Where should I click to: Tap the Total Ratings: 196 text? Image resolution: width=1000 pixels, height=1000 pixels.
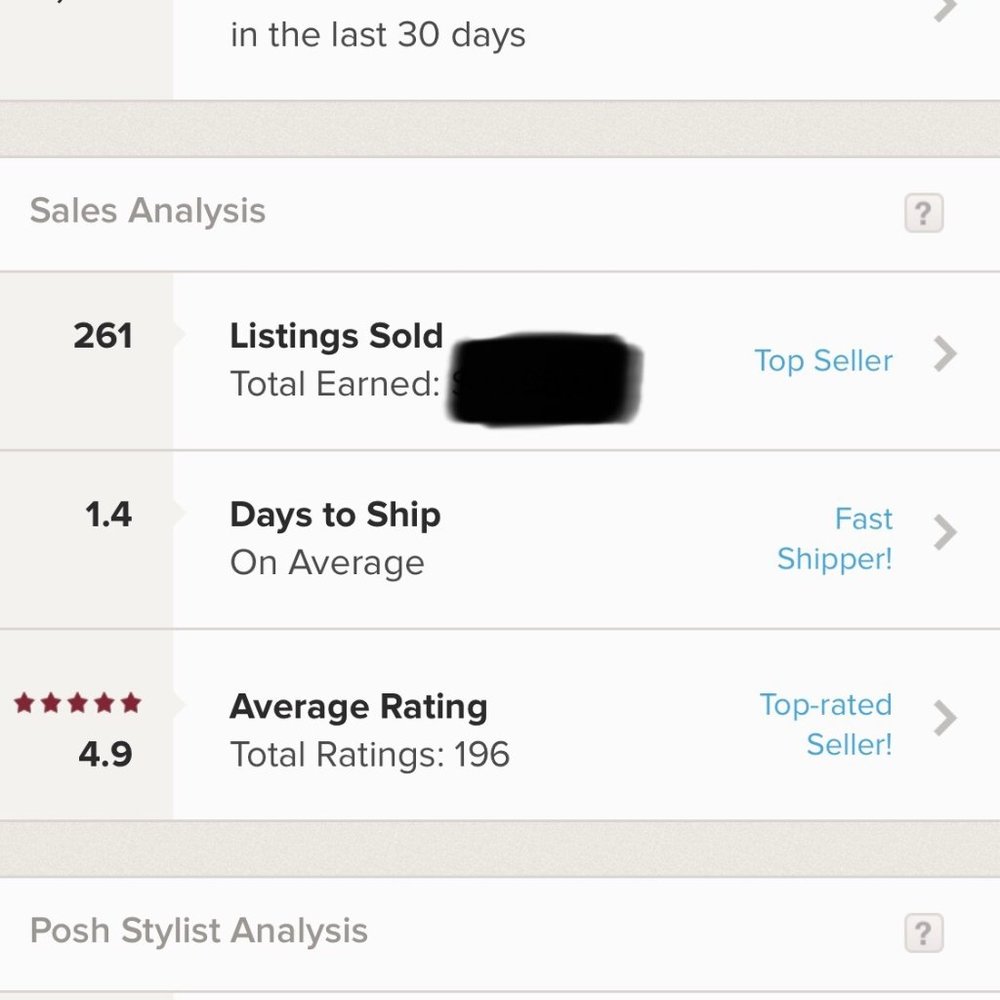tap(370, 754)
